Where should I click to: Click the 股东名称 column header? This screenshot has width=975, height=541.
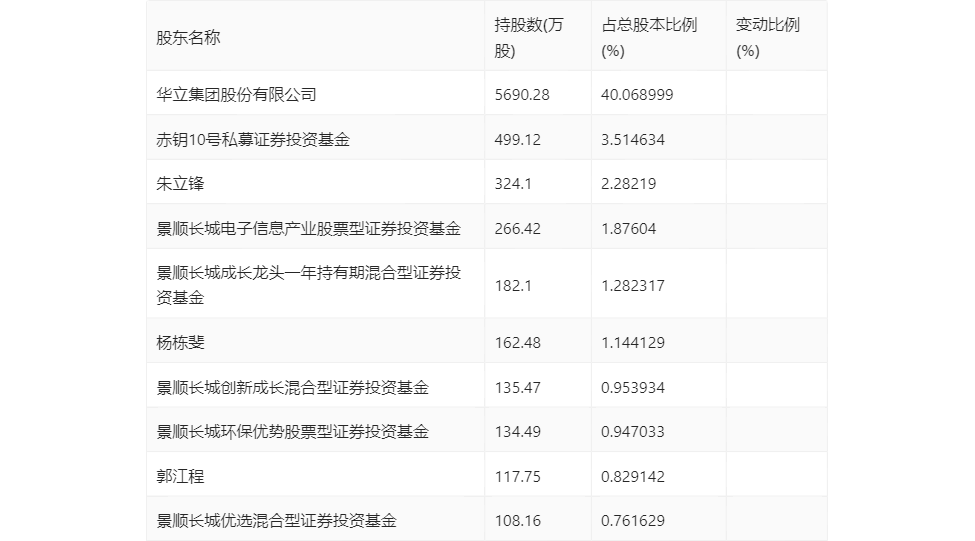point(188,38)
